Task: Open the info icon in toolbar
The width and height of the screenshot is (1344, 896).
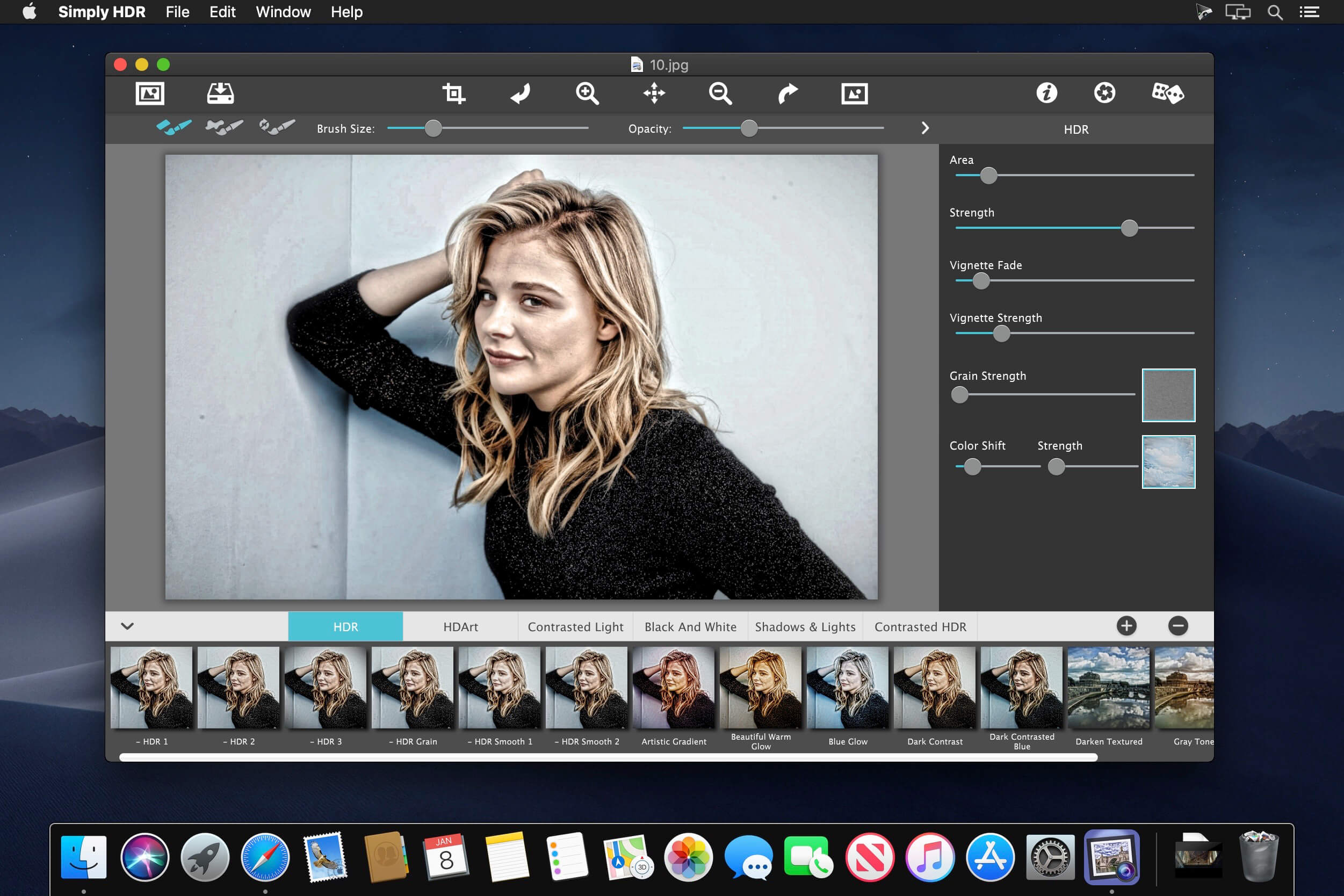Action: (x=1046, y=93)
